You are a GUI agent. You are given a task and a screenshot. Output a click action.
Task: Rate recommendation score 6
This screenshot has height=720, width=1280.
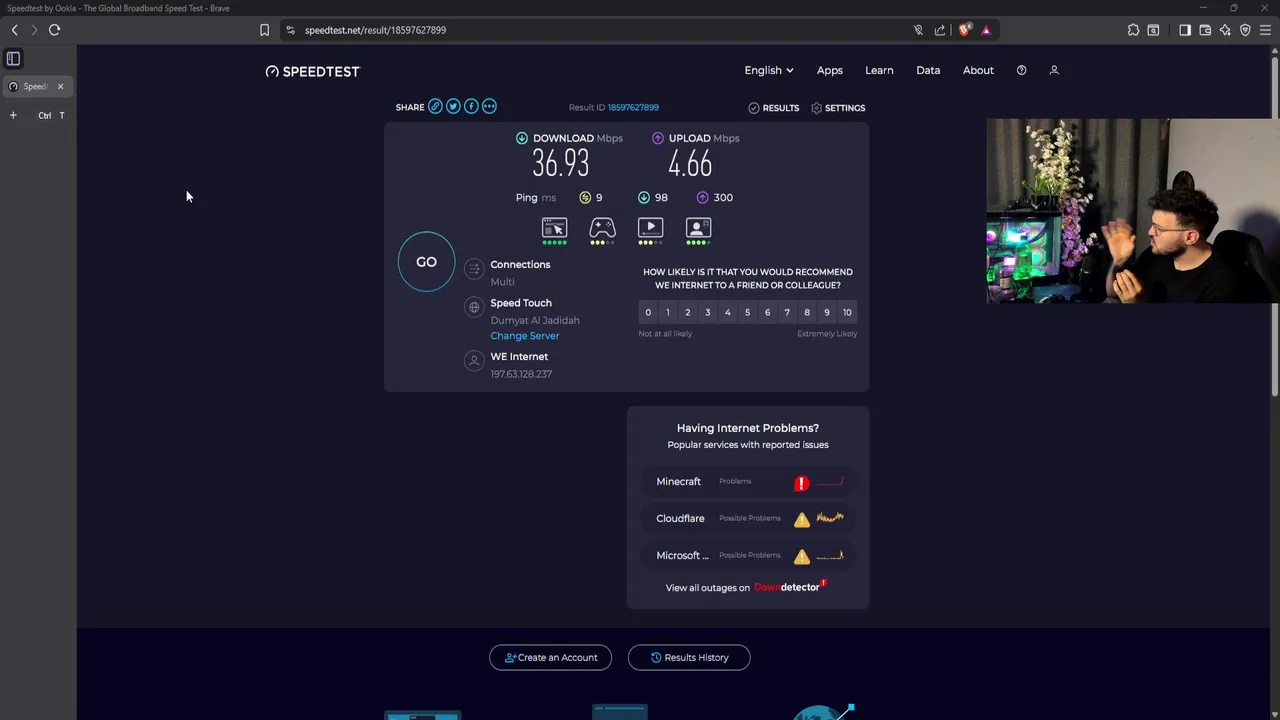pos(767,313)
